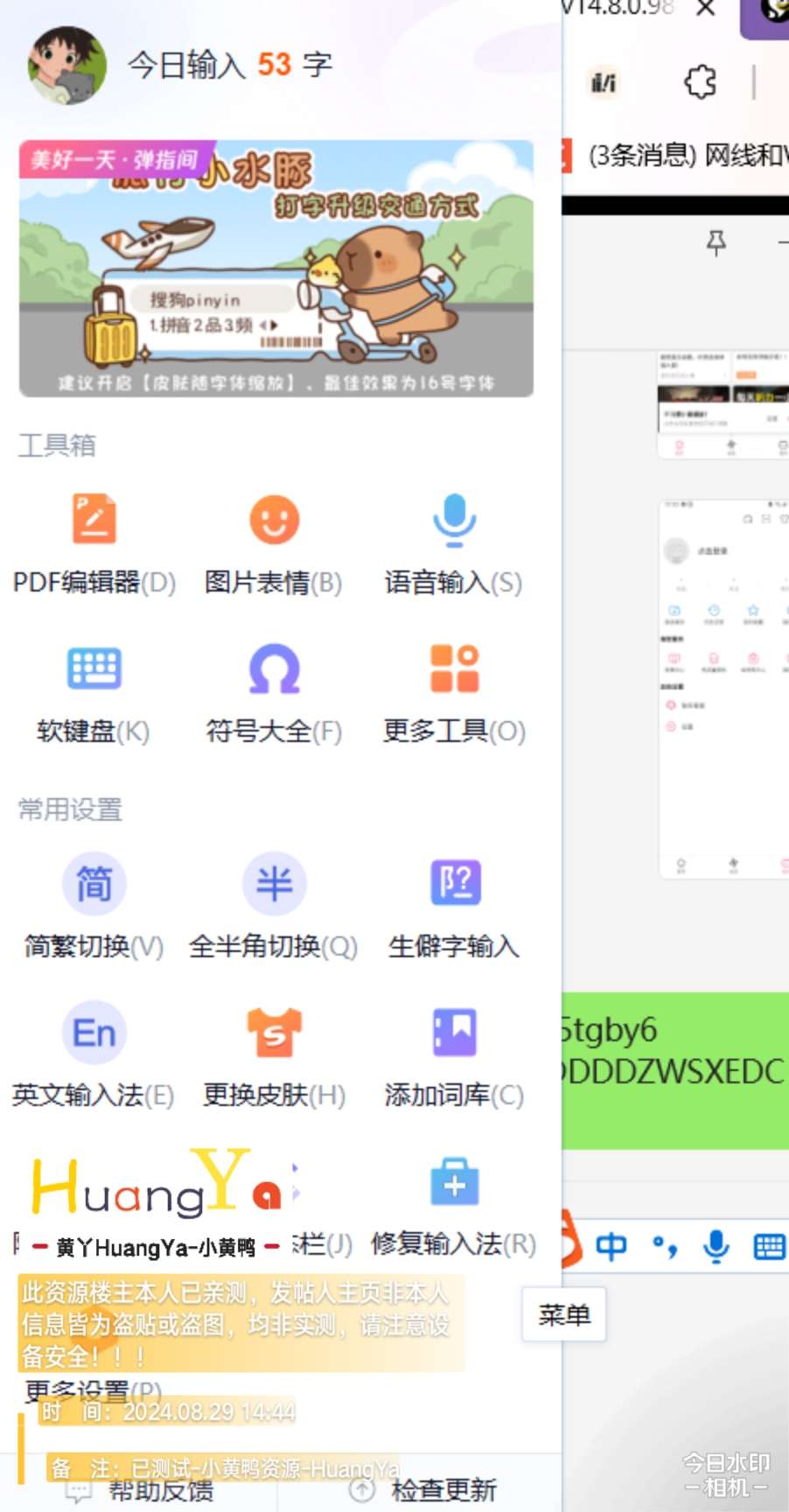The image size is (789, 1512).
Task: Click the user avatar picture
Action: [x=67, y=65]
